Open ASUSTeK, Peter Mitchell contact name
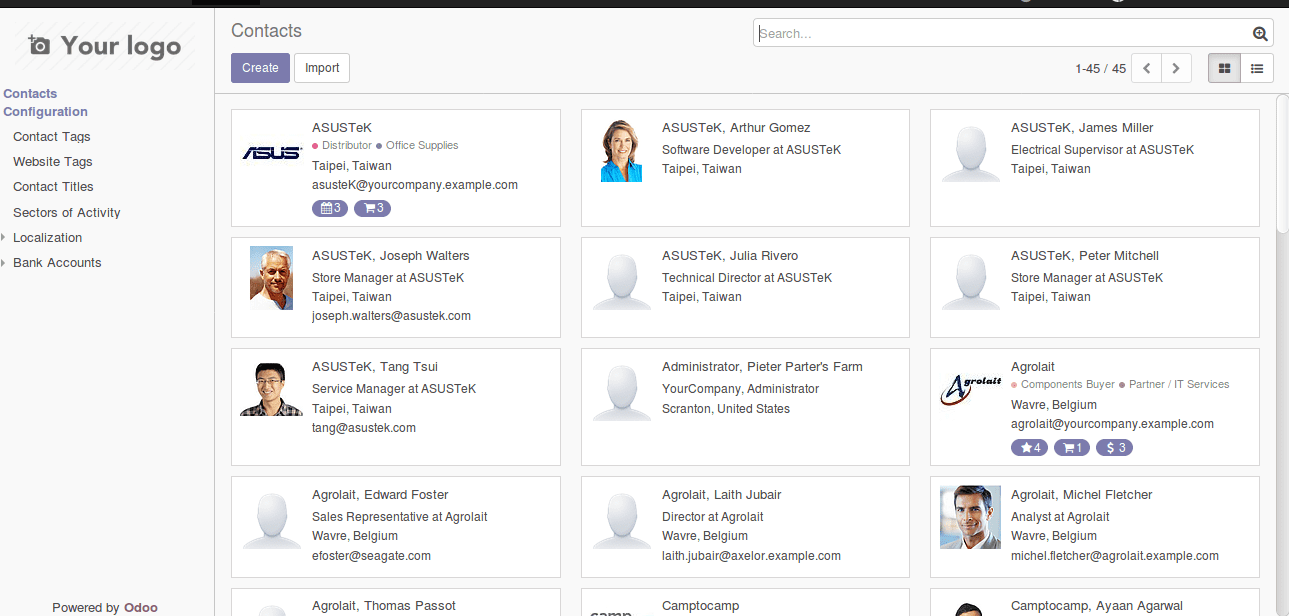Image resolution: width=1289 pixels, height=616 pixels. click(1085, 256)
